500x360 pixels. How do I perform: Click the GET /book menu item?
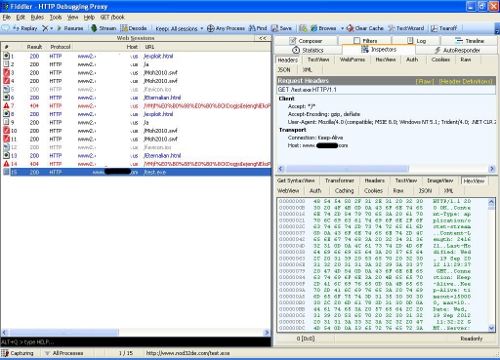click(112, 17)
